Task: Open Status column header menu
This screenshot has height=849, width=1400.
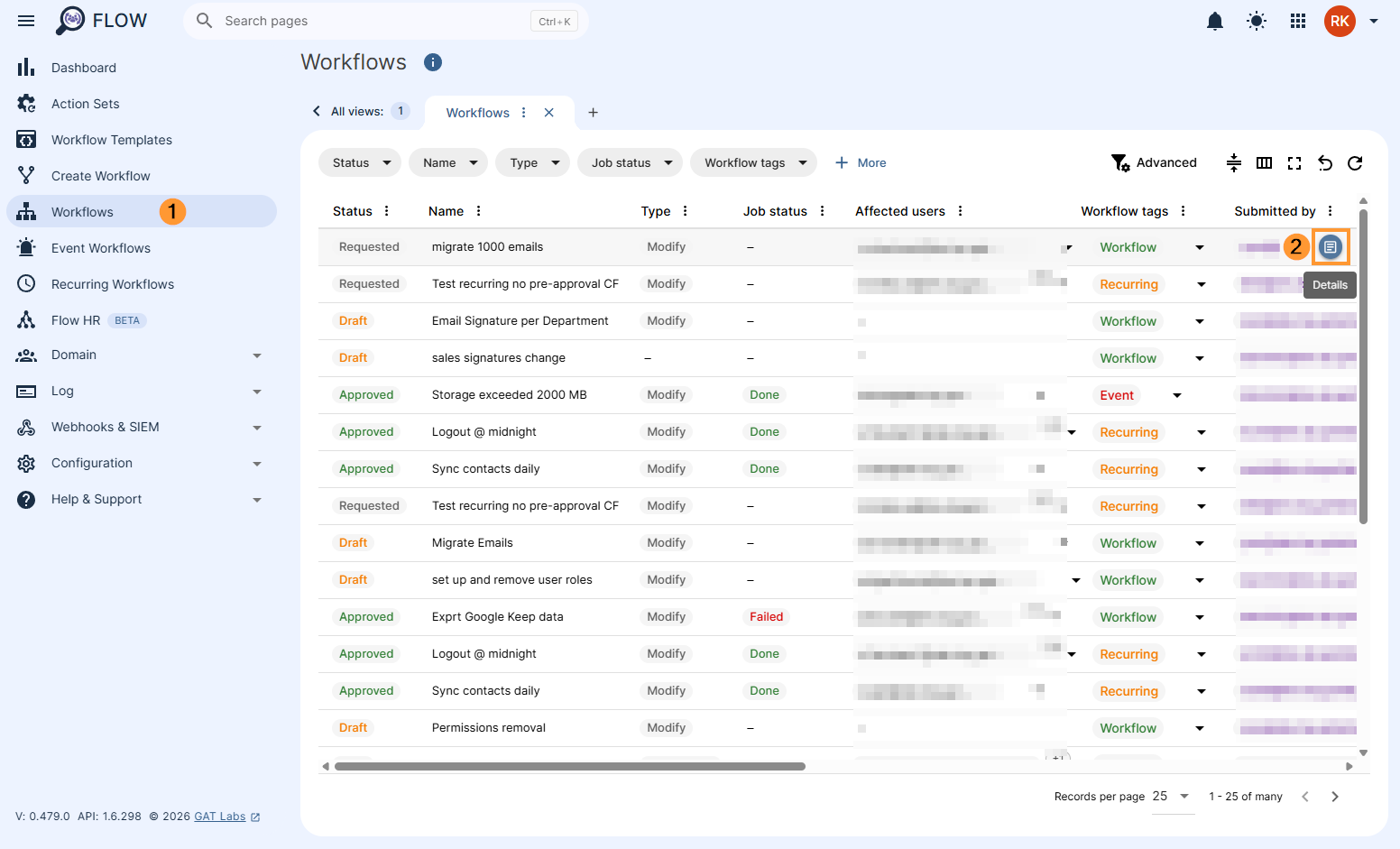Action: 386,211
